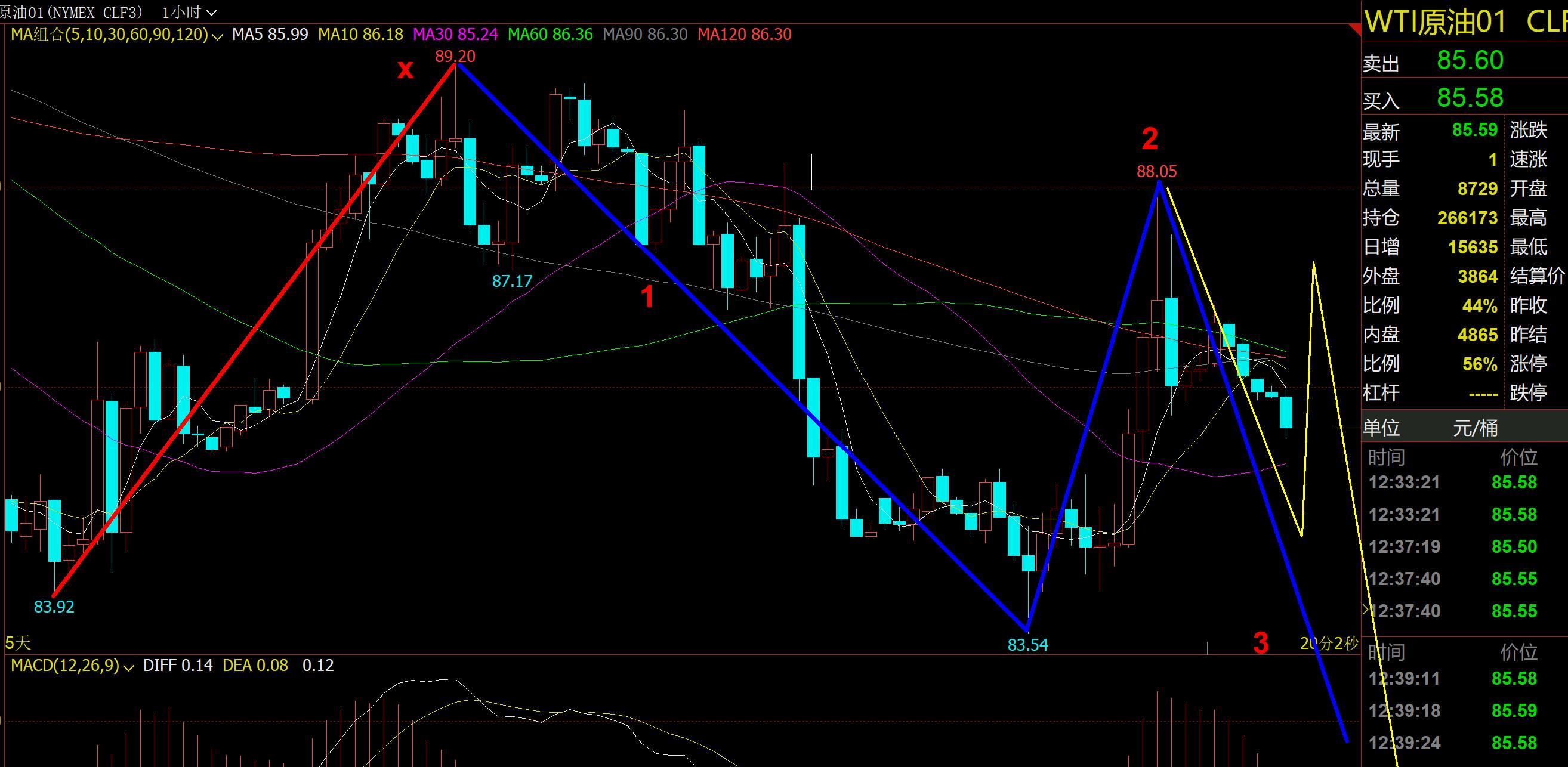This screenshot has width=1568, height=767.
Task: Select the MA10 86.18 value
Action: tap(360, 35)
